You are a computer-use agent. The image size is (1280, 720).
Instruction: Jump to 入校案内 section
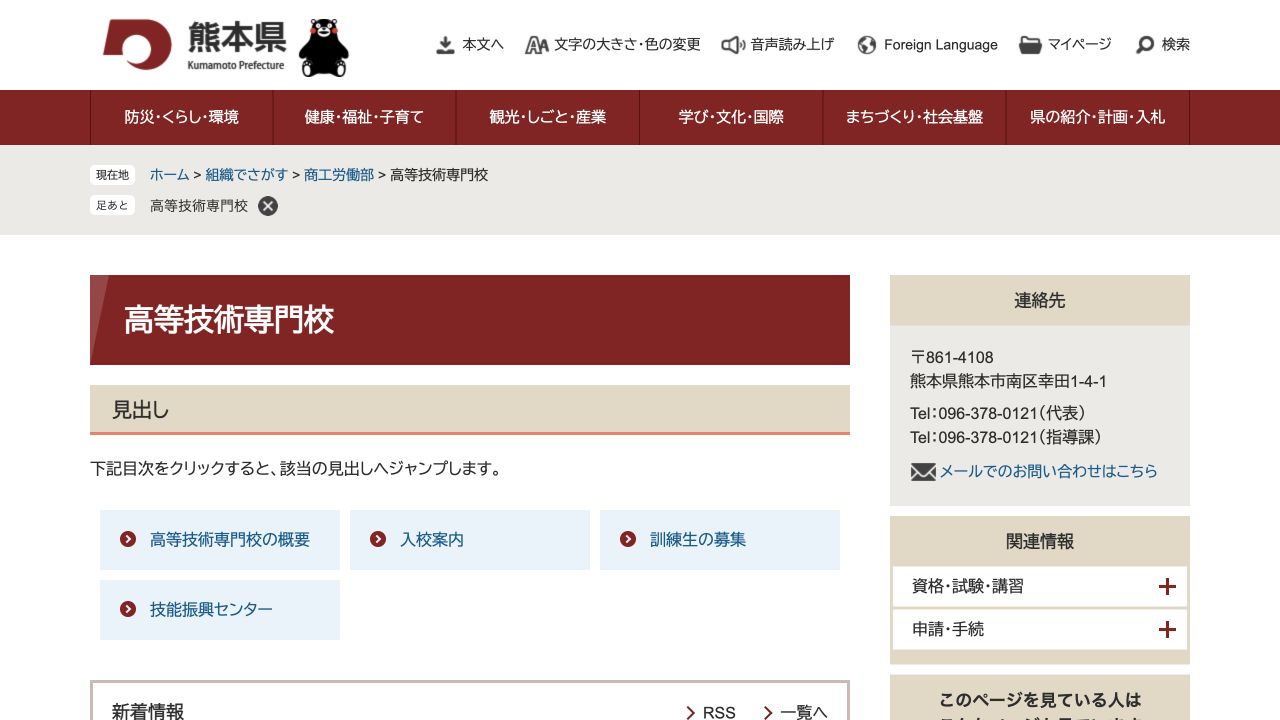coord(470,540)
